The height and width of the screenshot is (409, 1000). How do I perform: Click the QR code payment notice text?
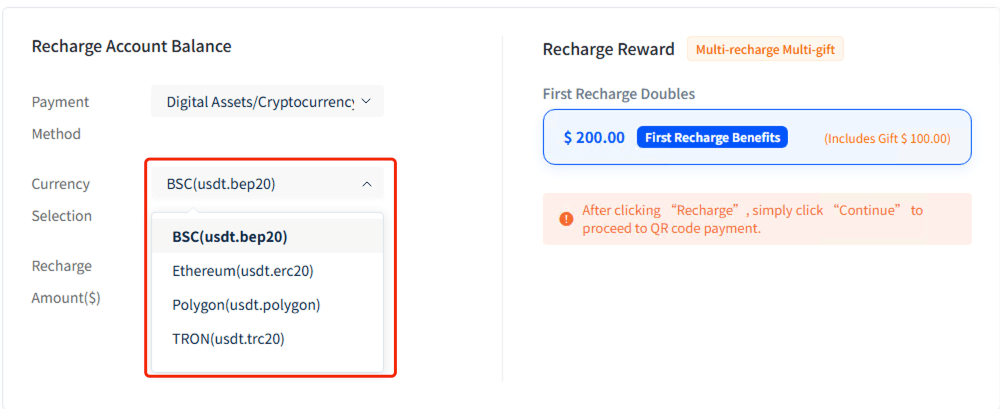click(x=752, y=219)
